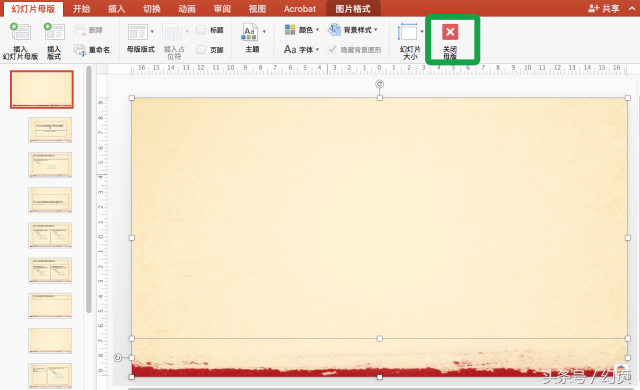This screenshot has width=640, height=390.
Task: Open Master Layout (母版版式) icon
Action: point(138,32)
